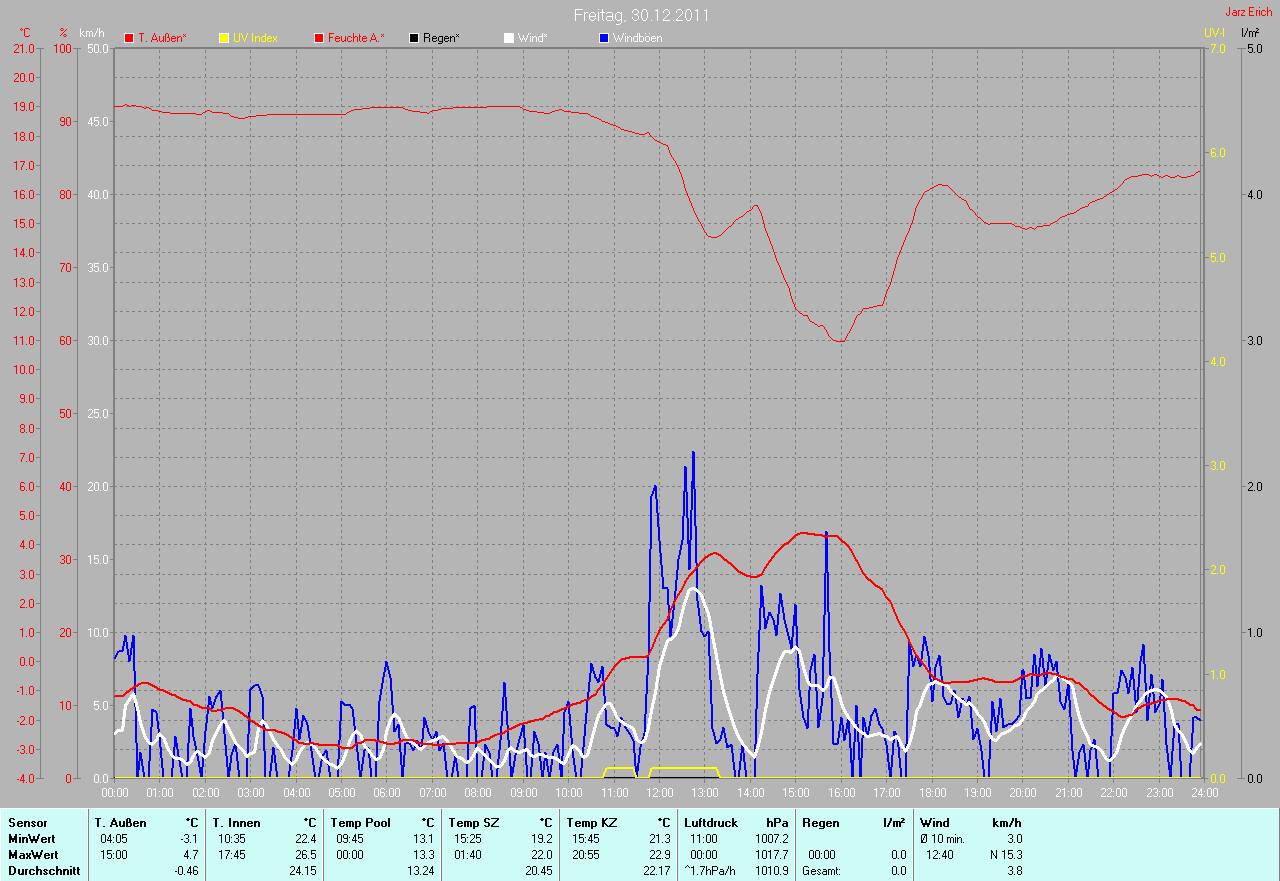Click the blue Windböen legend swatch
The image size is (1280, 881).
604,38
